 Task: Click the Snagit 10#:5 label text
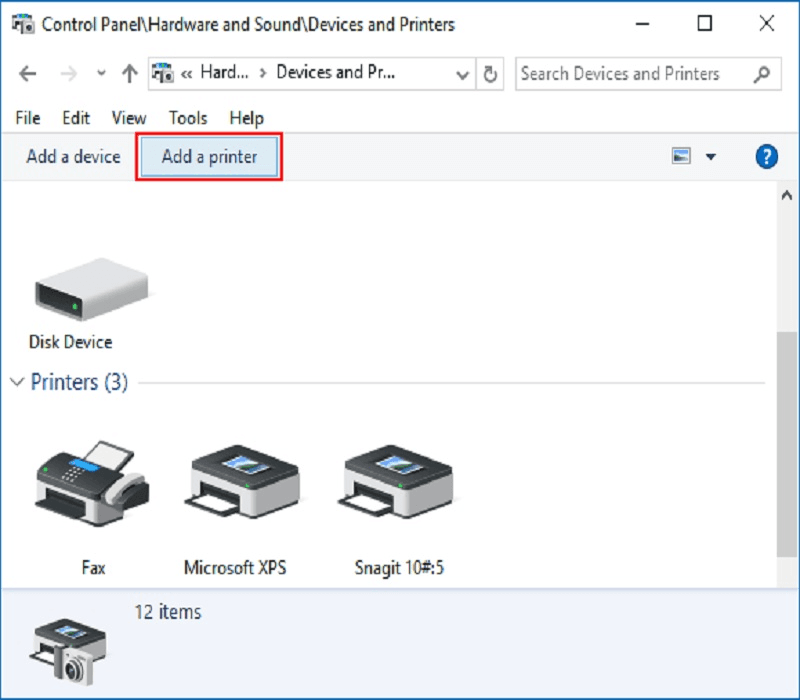click(399, 567)
